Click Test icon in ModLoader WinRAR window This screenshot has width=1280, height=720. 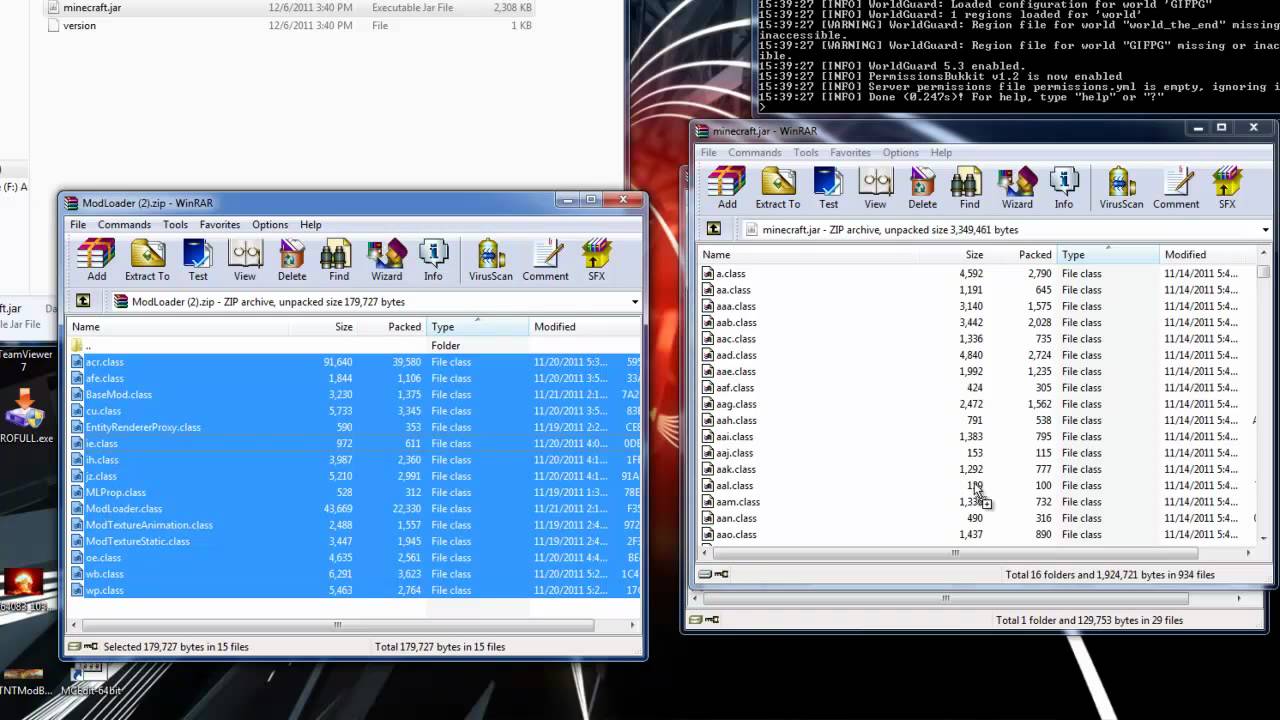click(x=198, y=259)
